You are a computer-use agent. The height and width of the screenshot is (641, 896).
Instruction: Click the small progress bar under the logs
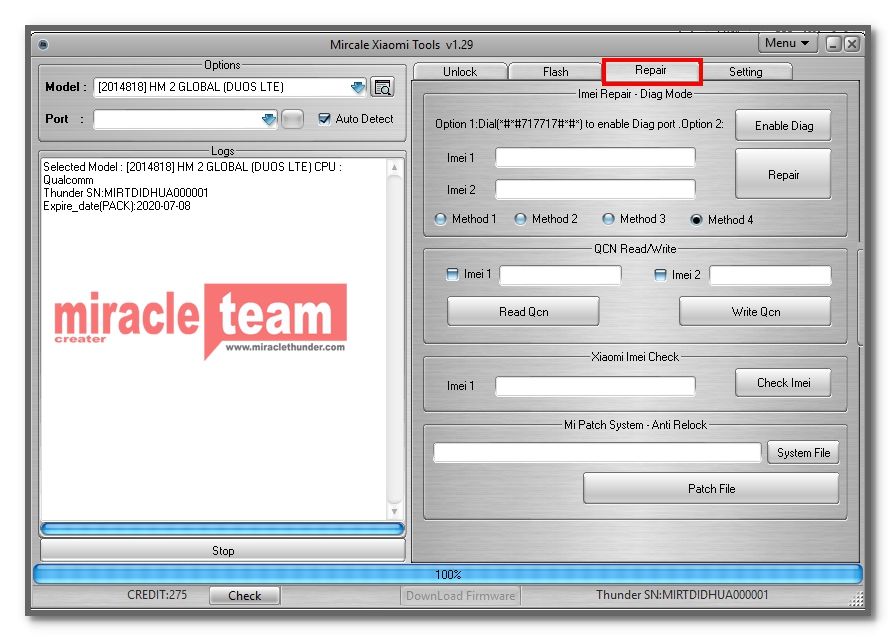pyautogui.click(x=223, y=529)
